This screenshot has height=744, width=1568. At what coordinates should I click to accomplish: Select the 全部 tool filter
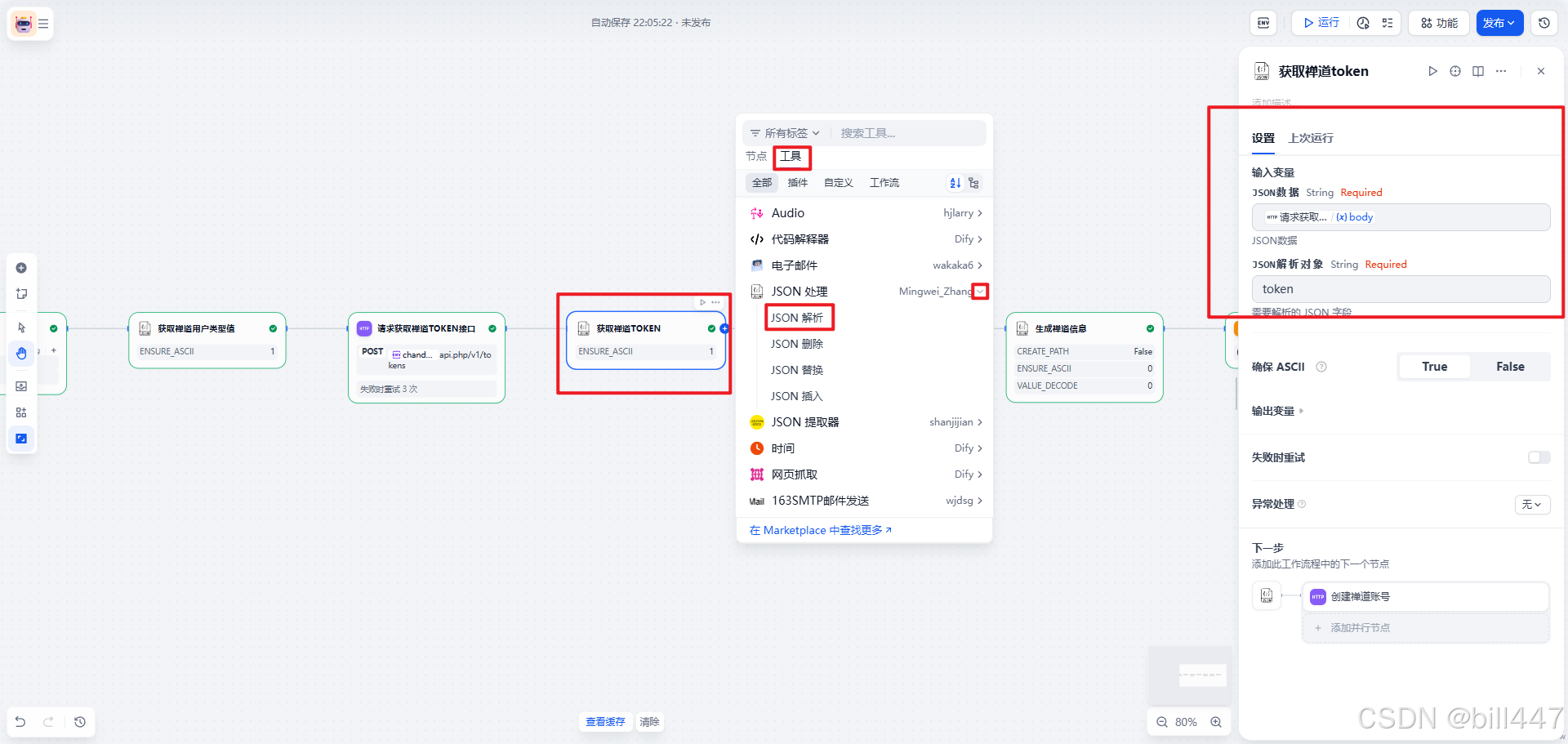(x=762, y=183)
